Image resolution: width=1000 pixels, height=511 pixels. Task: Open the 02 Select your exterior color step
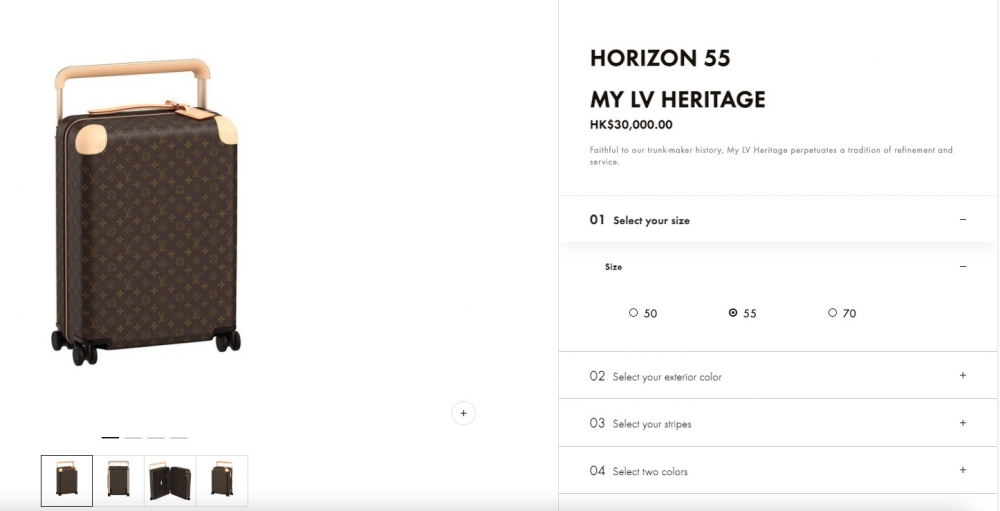pyautogui.click(x=666, y=377)
